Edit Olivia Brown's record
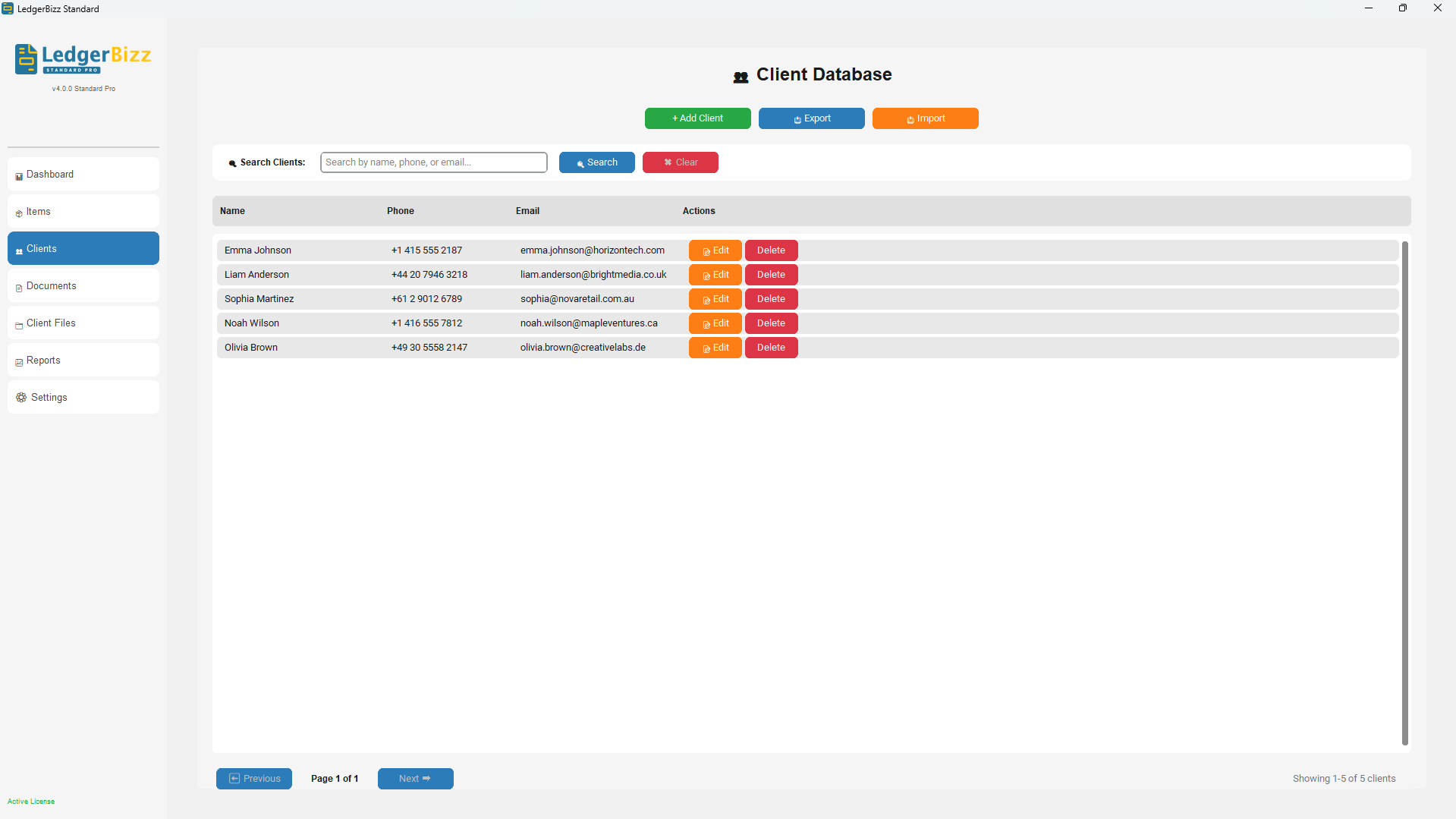The width and height of the screenshot is (1456, 819). pyautogui.click(x=715, y=348)
